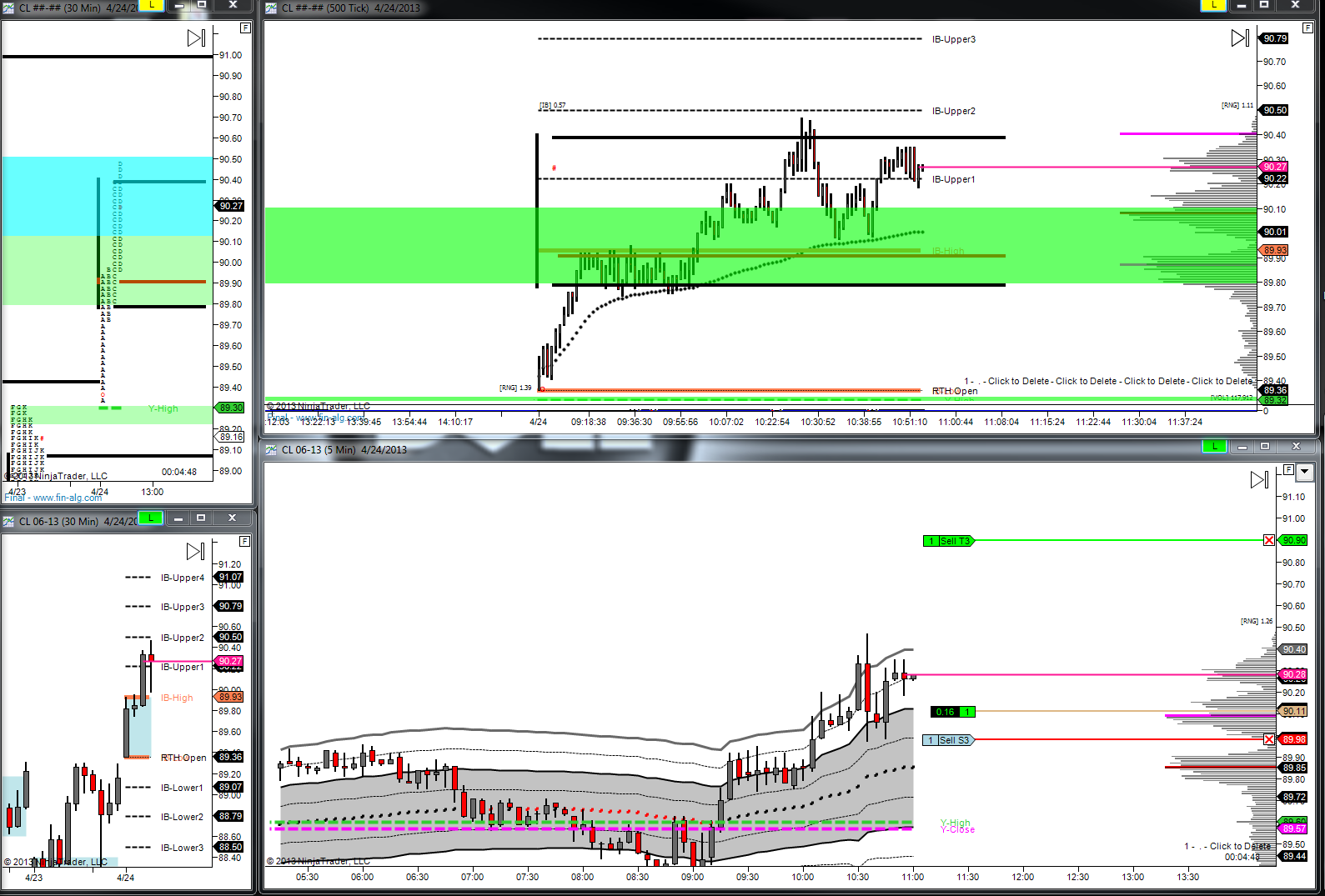This screenshot has height=896, width=1325.
Task: Click the 10:51:10 time label in 500 Tick chart
Action: 910,422
